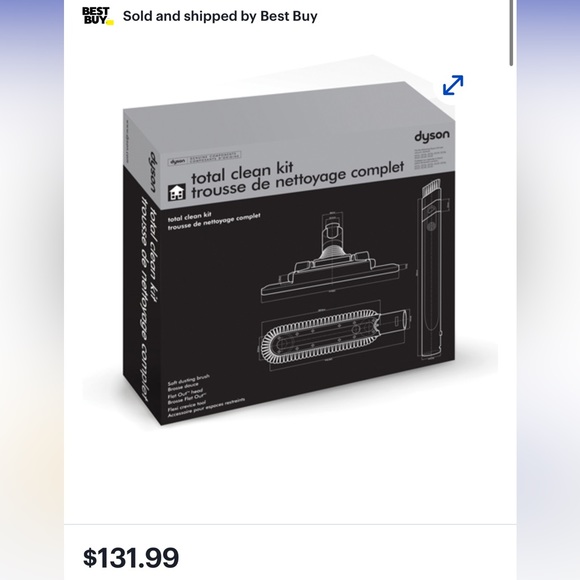Viewport: 580px width, 580px height.
Task: Click the tool list text at box bottom
Action: (x=206, y=396)
